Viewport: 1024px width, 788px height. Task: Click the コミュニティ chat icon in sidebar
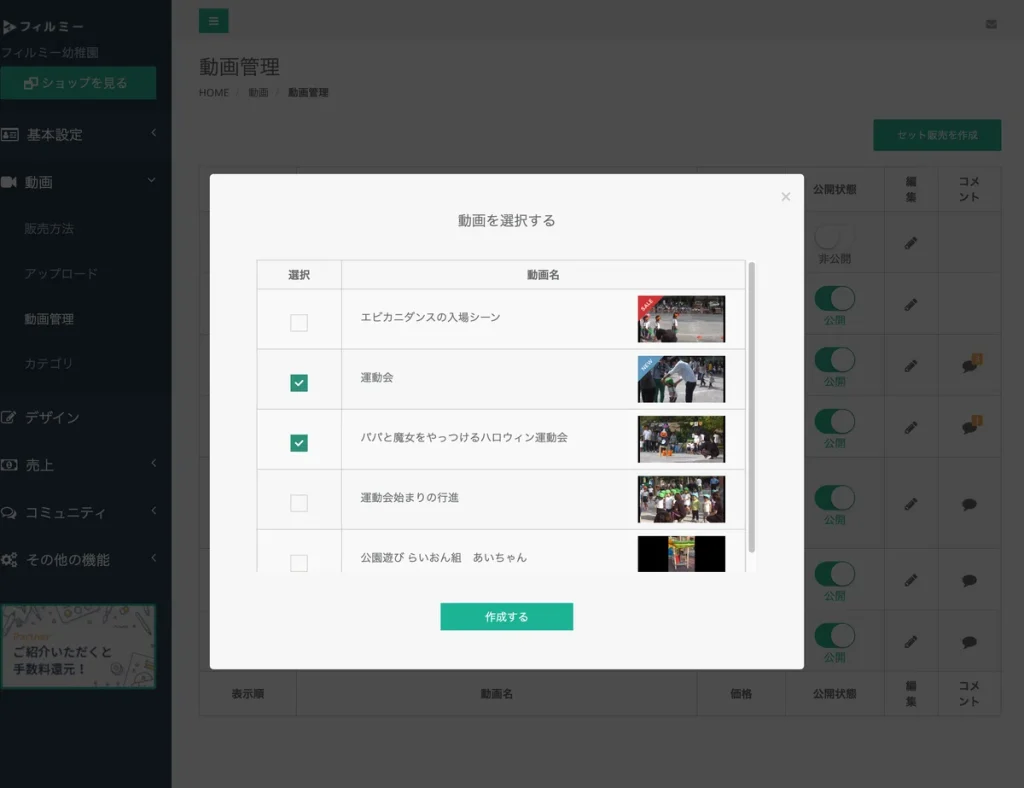(x=10, y=513)
